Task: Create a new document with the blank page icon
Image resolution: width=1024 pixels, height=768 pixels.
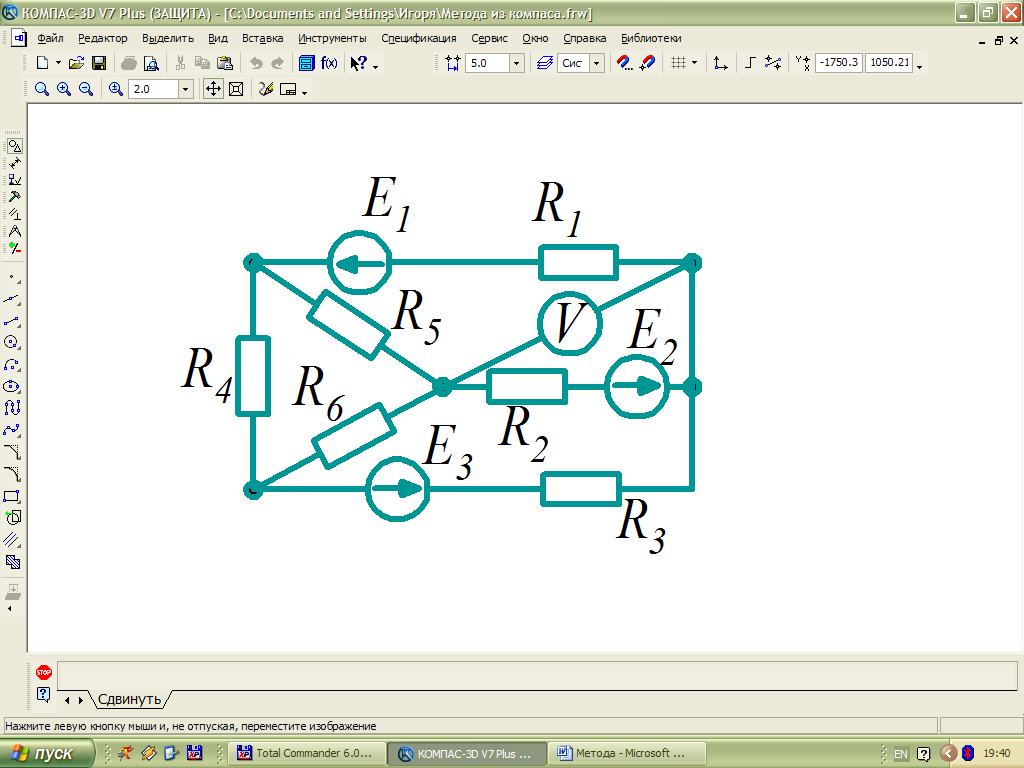Action: pos(42,63)
